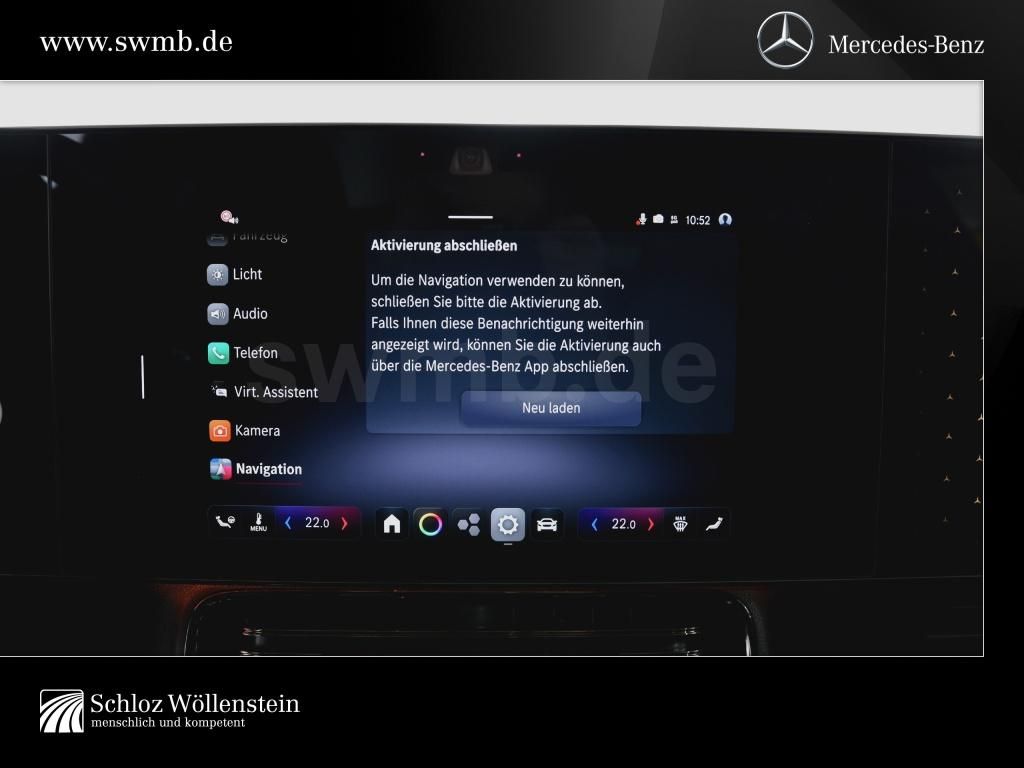
Task: Open the hexagon app grid icon
Action: (468, 522)
